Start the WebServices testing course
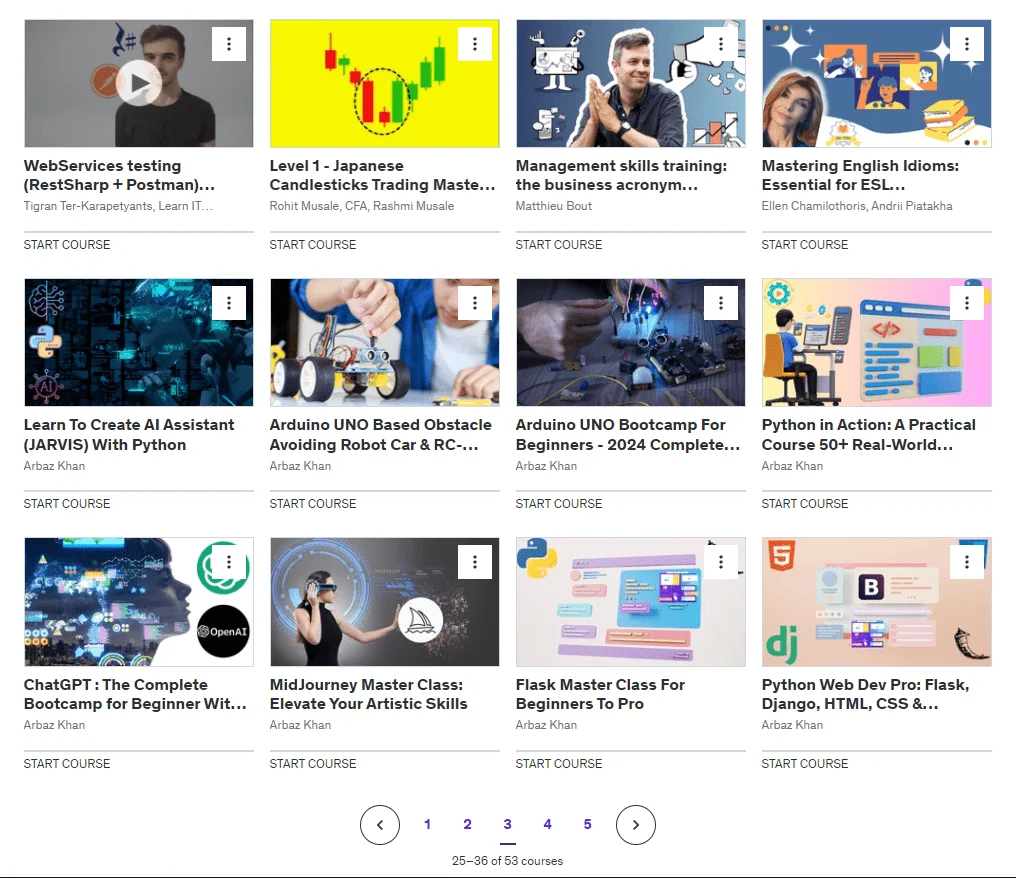This screenshot has width=1016, height=878. [67, 244]
